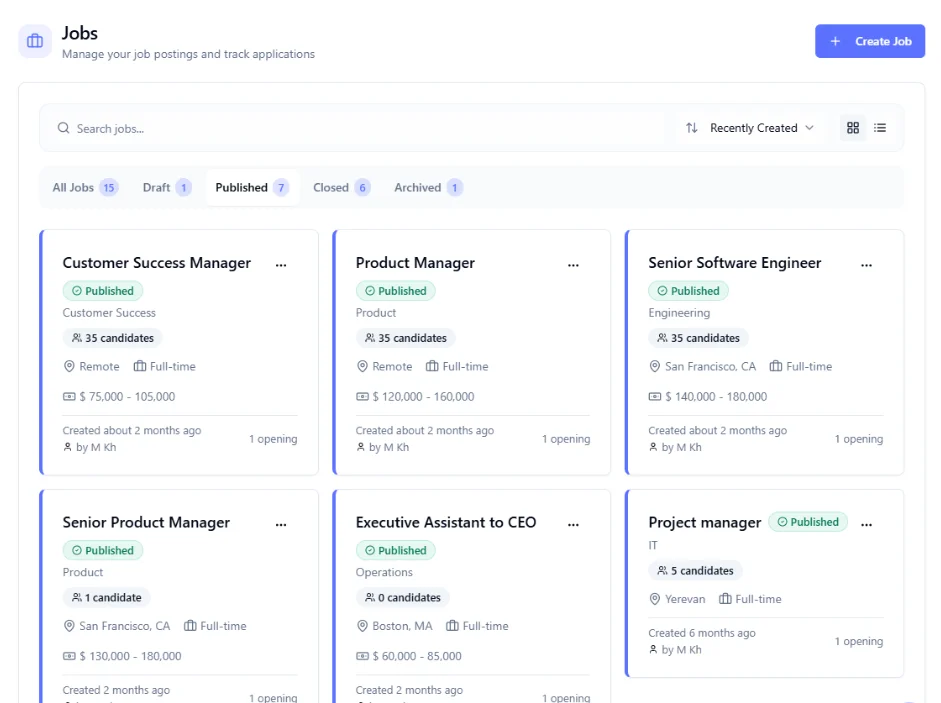Open Customer Success Manager options menu
This screenshot has width=941, height=703.
click(x=281, y=265)
